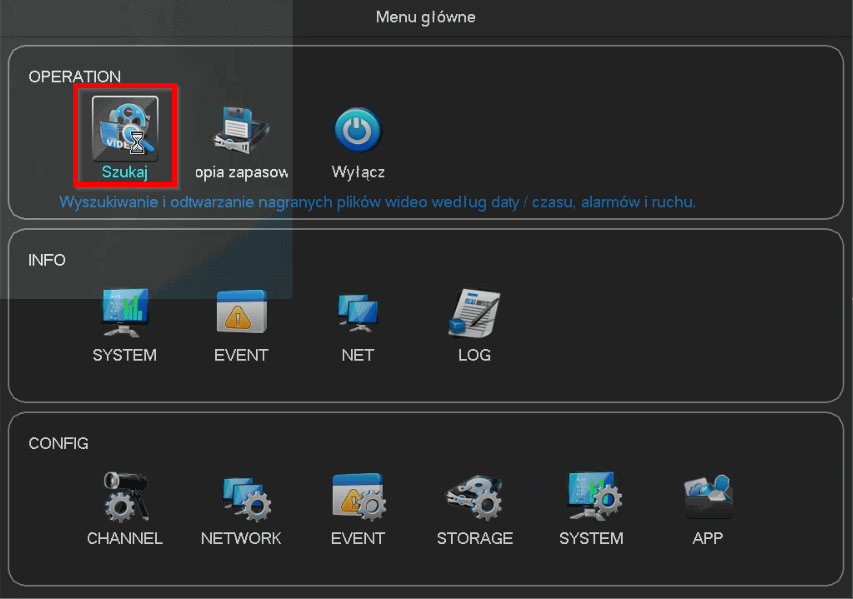Click the blue Wyszukiwanie description text
Viewport: 853px width, 599px height.
(377, 202)
